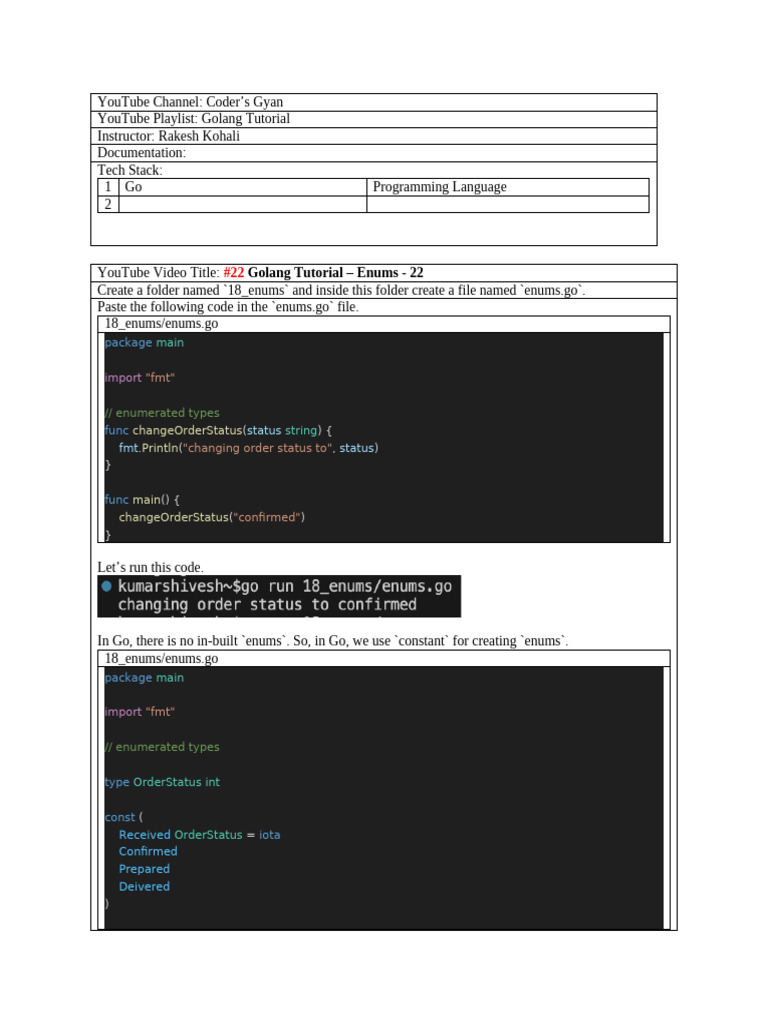Image resolution: width=768 pixels, height=1024 pixels.
Task: Click the 'Received OrderStatus = iota' code line
Action: (199, 835)
